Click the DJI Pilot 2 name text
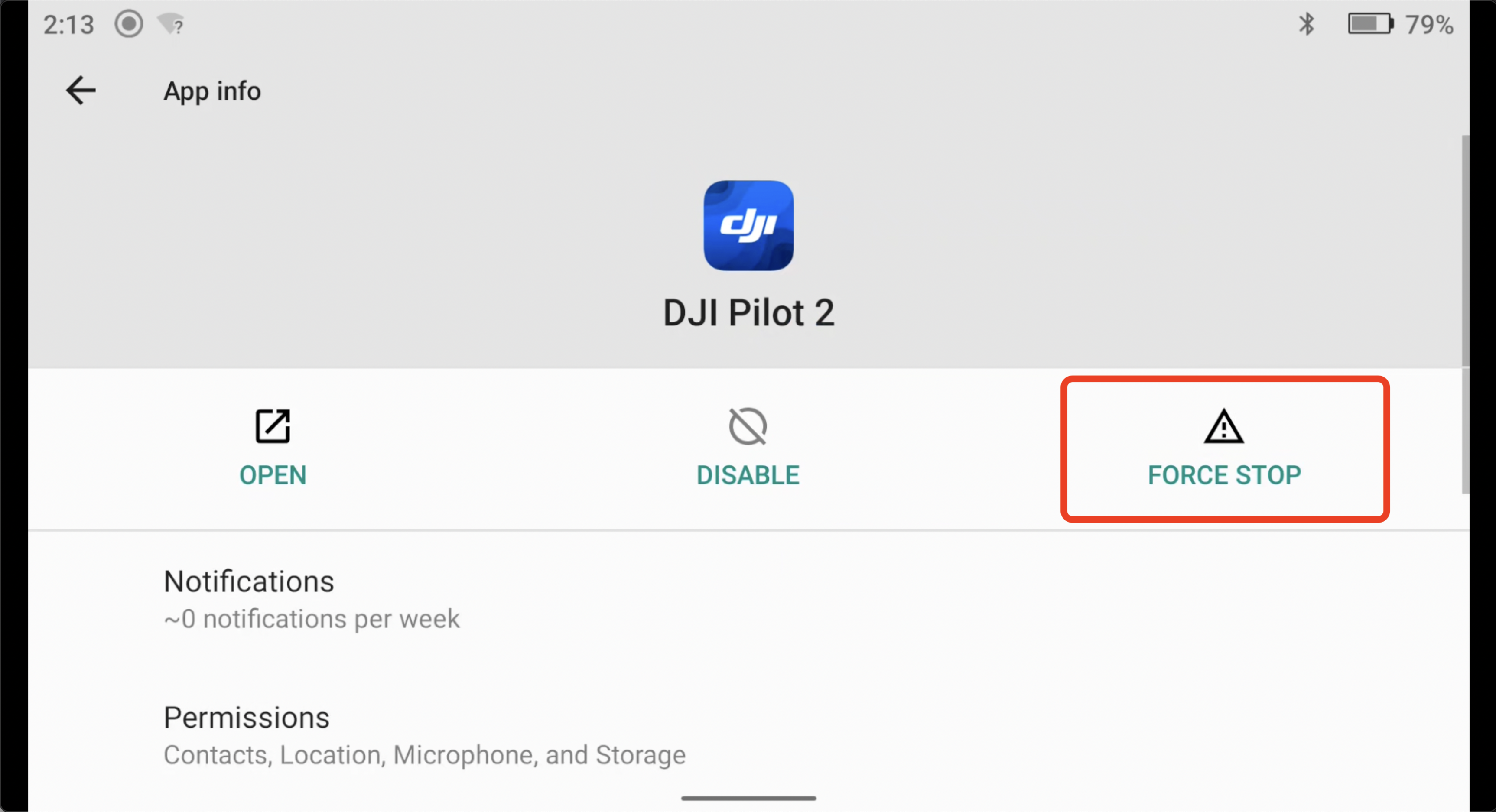The height and width of the screenshot is (812, 1496). 748,313
